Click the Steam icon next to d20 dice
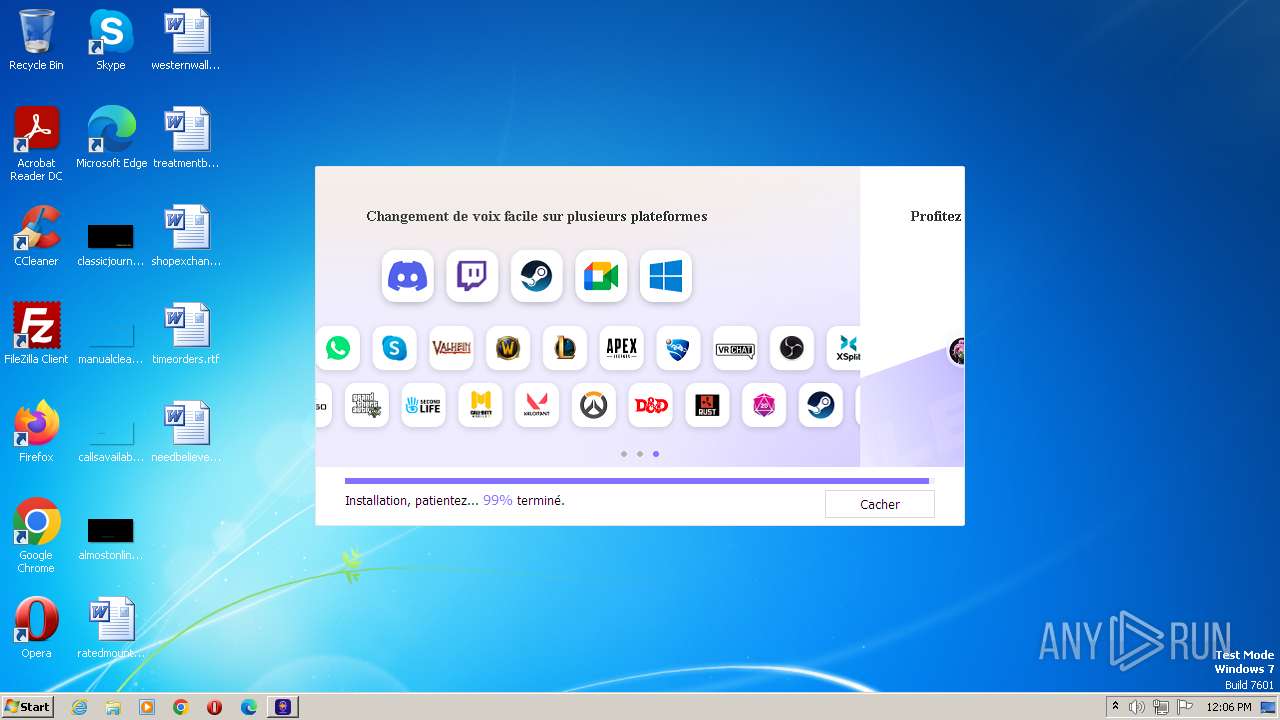The height and width of the screenshot is (720, 1280). 820,405
